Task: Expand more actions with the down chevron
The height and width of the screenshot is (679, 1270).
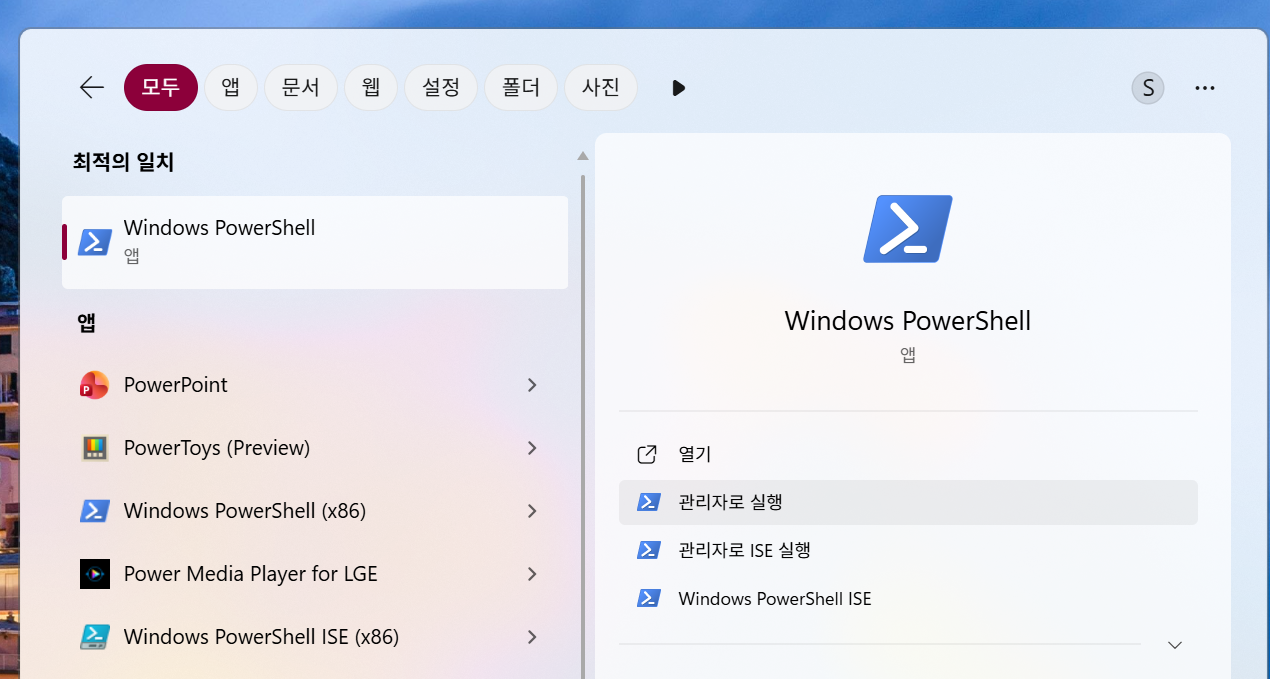Action: [1175, 645]
